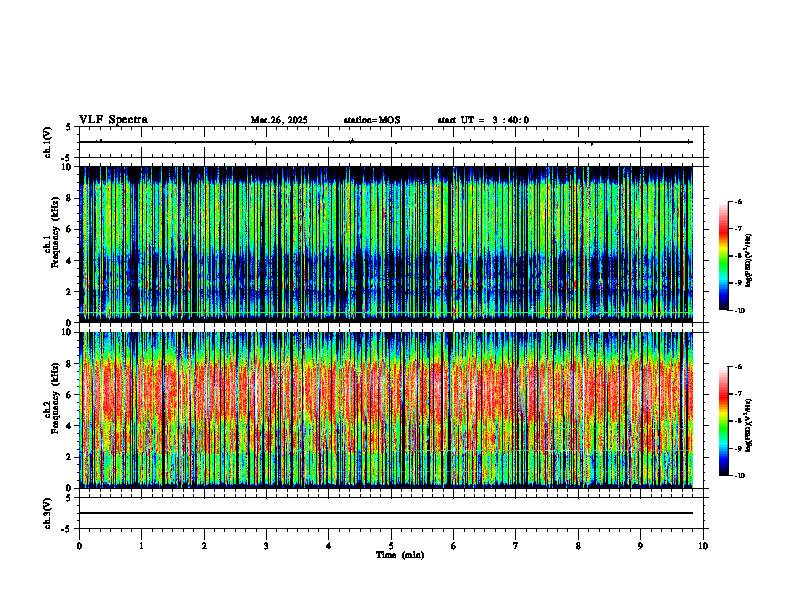The width and height of the screenshot is (792, 612).
Task: Click the ch.3 voltage waveform trace
Action: click(386, 513)
